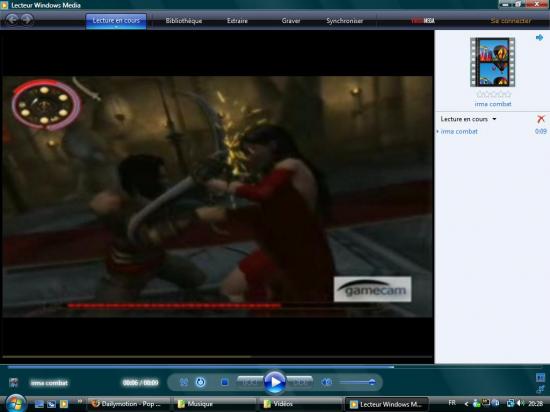Expand hidden system tray icons
Image resolution: width=550 pixels, height=412 pixels.
[x=466, y=404]
